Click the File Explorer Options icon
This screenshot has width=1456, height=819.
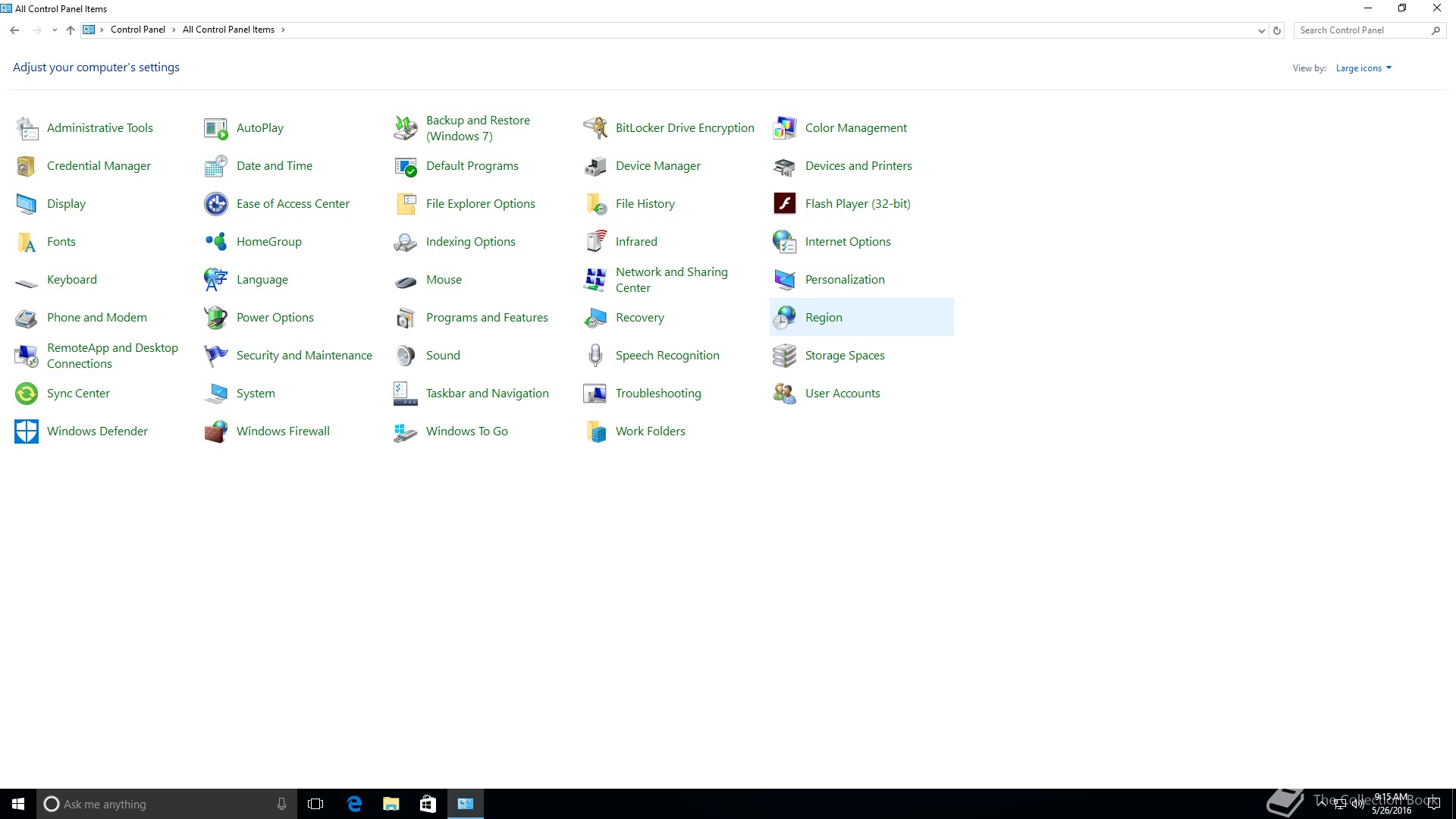[406, 204]
